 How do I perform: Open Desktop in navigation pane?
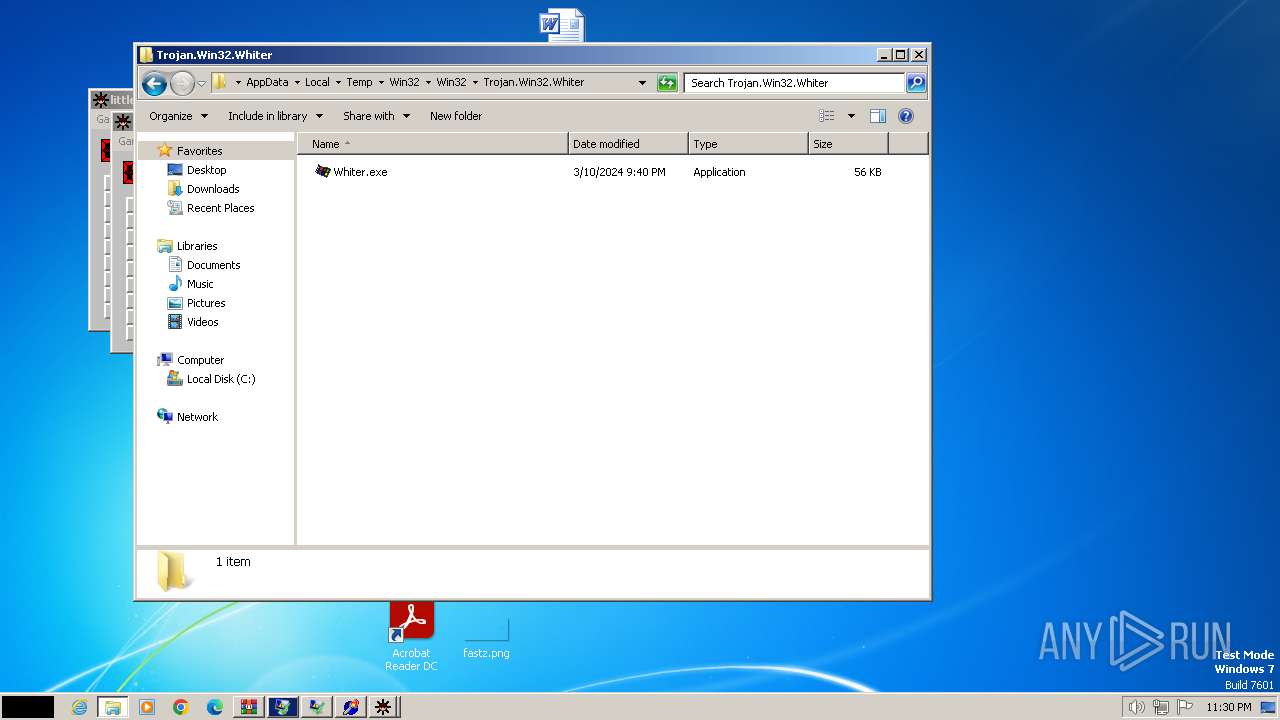[206, 170]
